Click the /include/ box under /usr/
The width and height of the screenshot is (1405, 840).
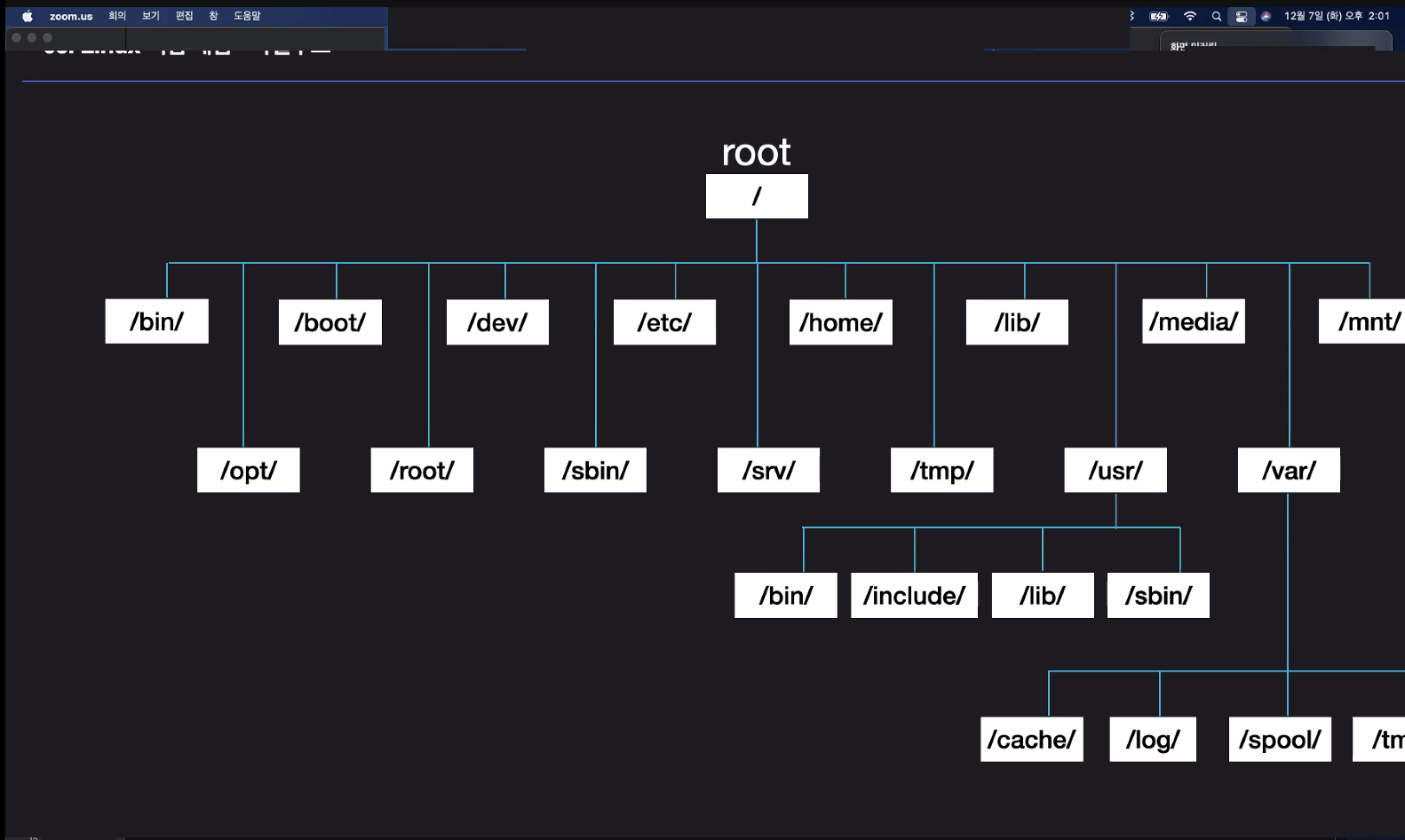point(915,596)
